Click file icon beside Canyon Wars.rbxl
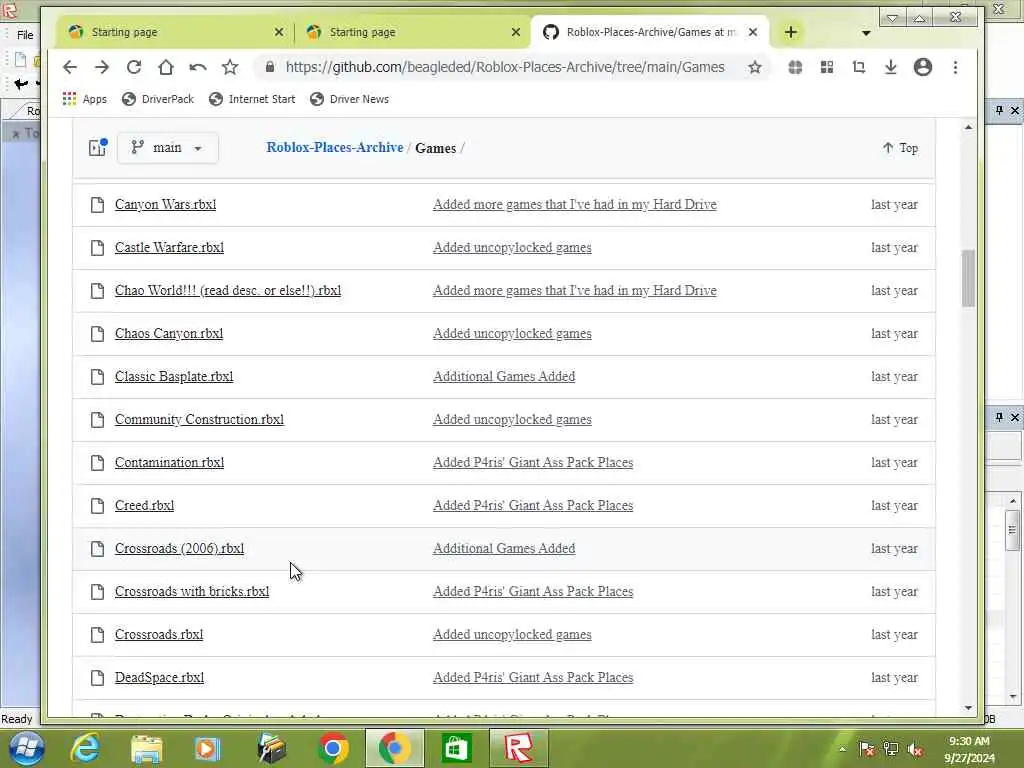The width and height of the screenshot is (1024, 768). coord(97,205)
